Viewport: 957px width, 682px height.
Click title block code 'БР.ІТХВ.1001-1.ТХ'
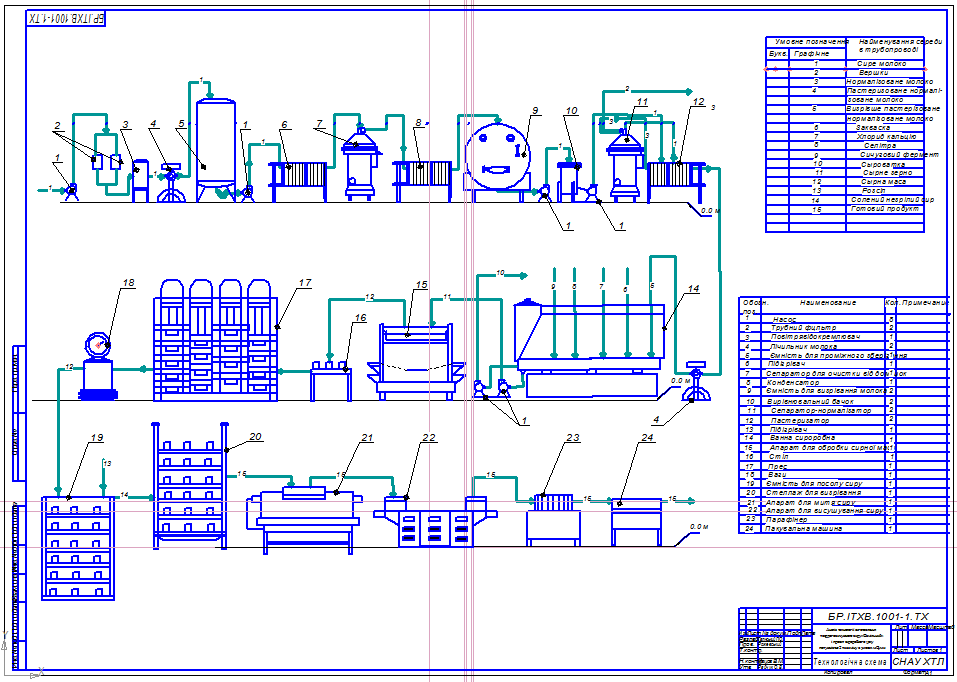pyautogui.click(x=878, y=617)
